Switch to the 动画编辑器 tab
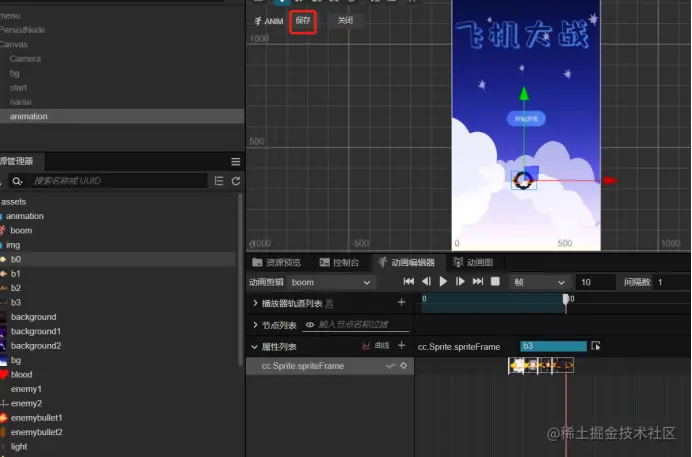692x457 pixels. 407,262
